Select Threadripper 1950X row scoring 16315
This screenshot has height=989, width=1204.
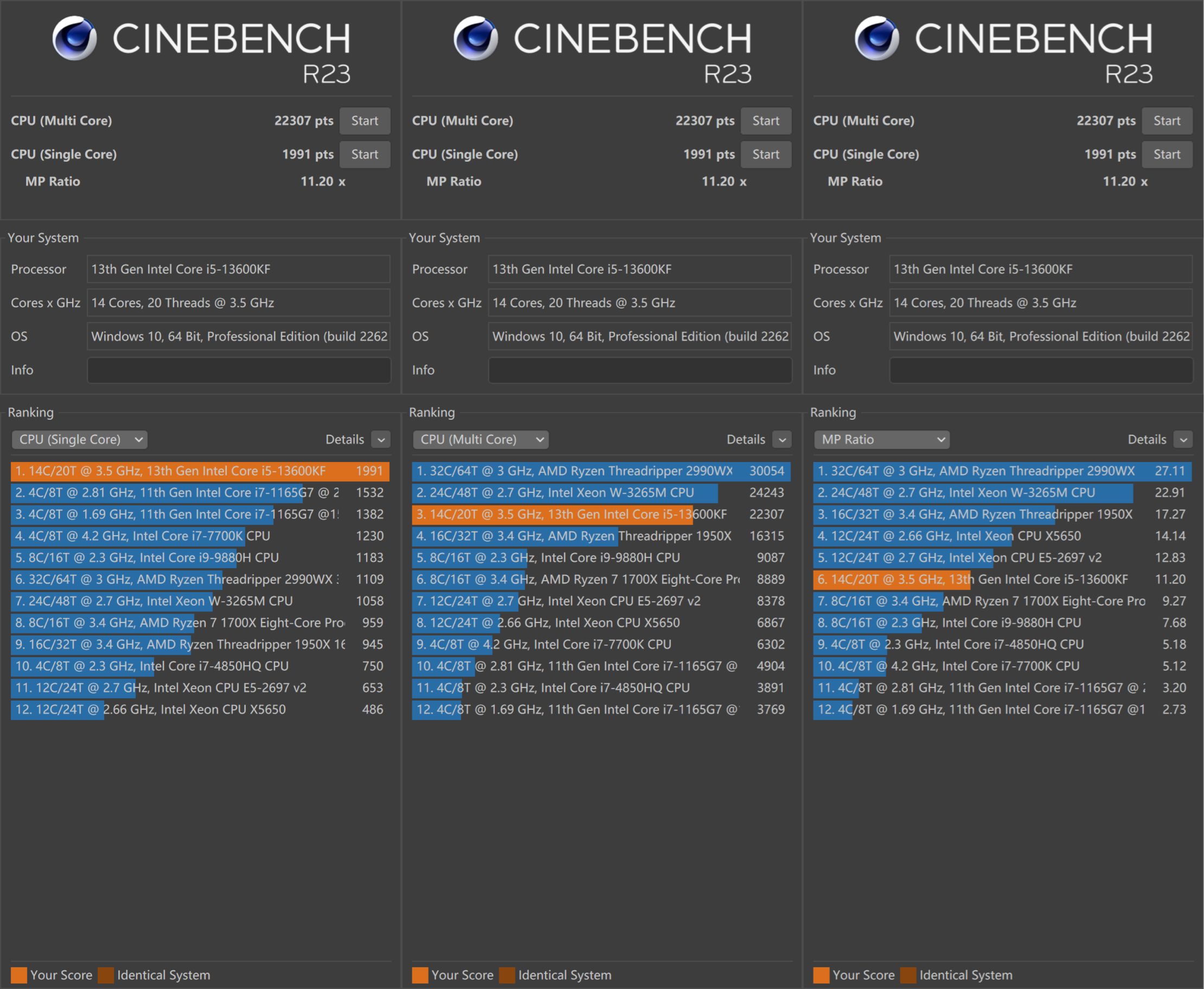pyautogui.click(x=601, y=536)
